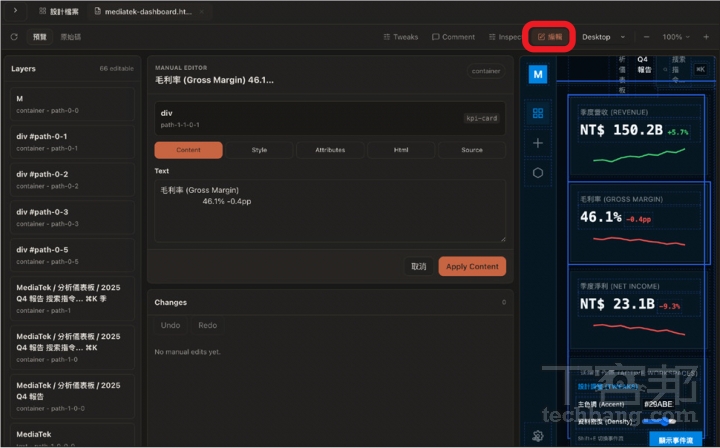This screenshot has height=448, width=720.
Task: Adjust the 資料密度 (Density) slider
Action: click(x=659, y=421)
